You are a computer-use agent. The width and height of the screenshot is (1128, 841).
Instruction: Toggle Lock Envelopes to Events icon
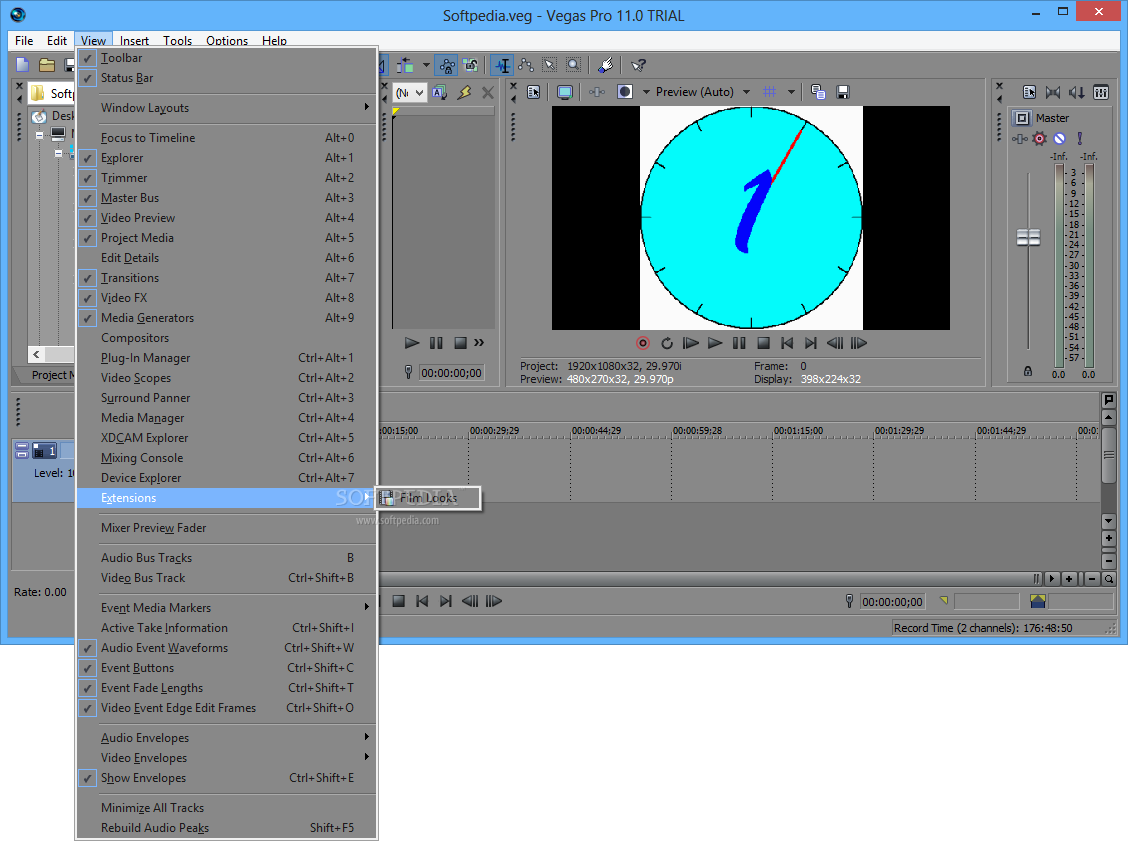(447, 65)
